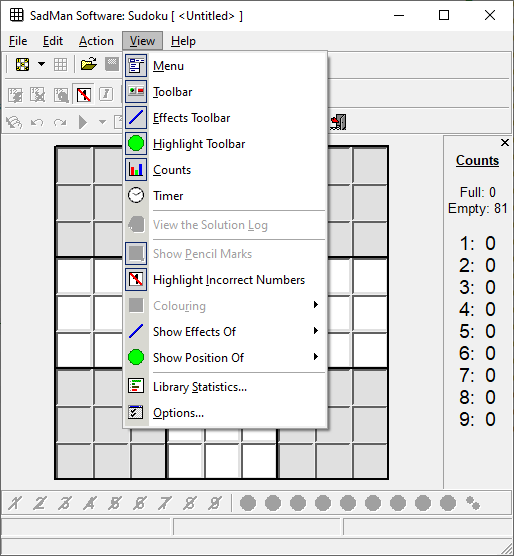
Task: Select the bottom-right cell of the Sudoku grid
Action: click(x=370, y=461)
